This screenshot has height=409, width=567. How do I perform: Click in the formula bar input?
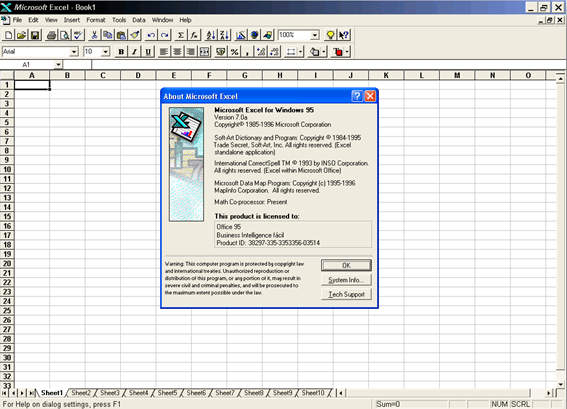[x=328, y=65]
